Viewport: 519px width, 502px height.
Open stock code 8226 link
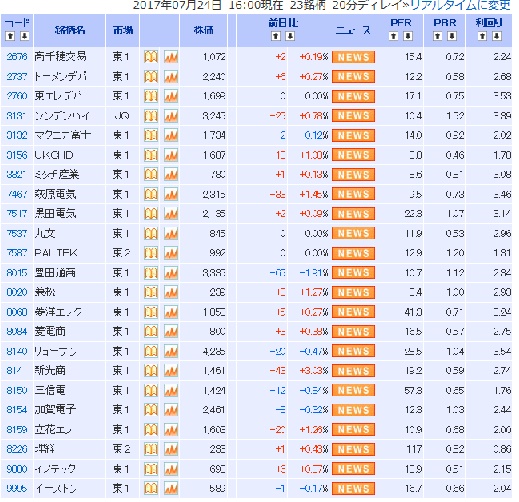pyautogui.click(x=17, y=449)
